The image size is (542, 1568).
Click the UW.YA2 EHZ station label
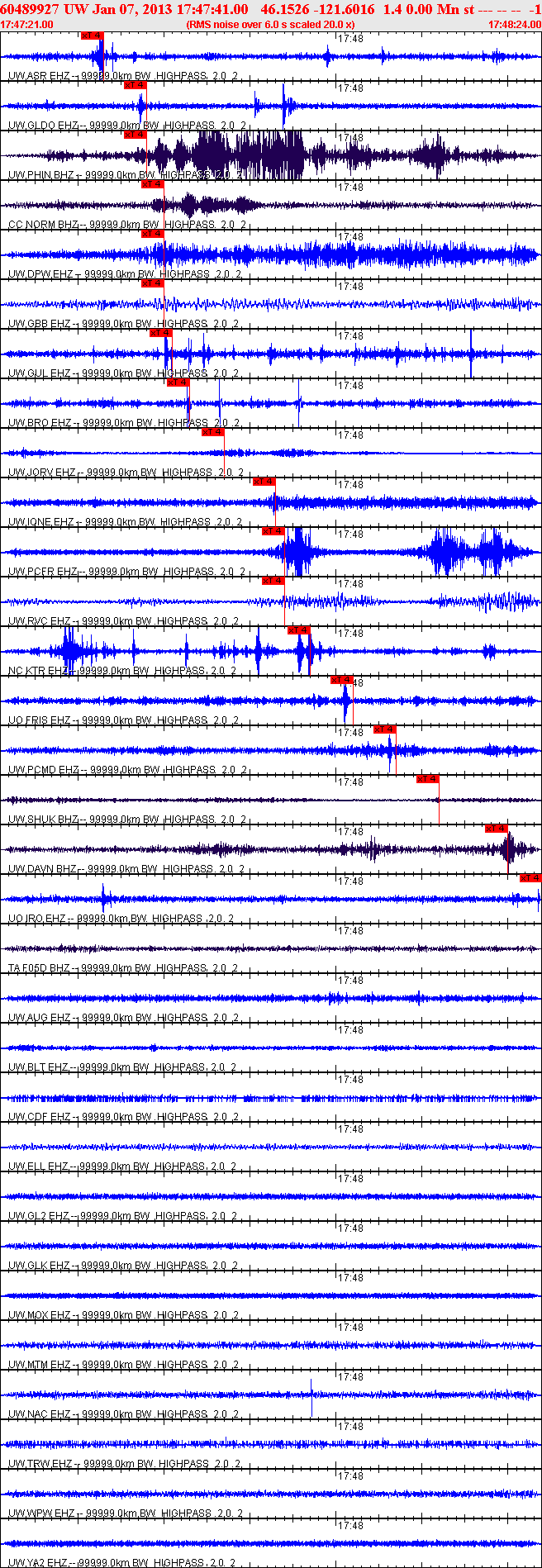coord(39,1563)
